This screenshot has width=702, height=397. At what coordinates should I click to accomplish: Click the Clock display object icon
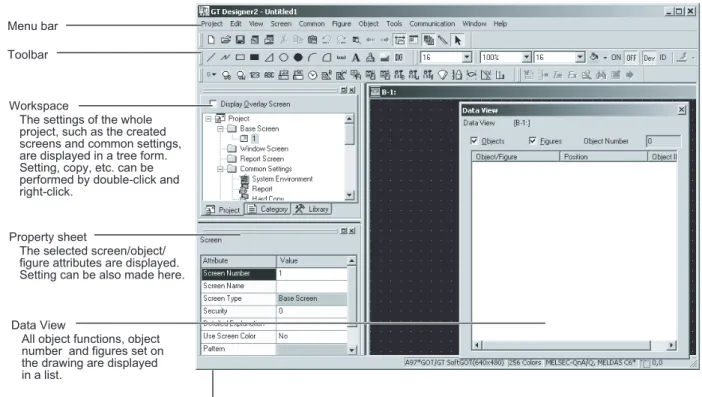click(312, 75)
